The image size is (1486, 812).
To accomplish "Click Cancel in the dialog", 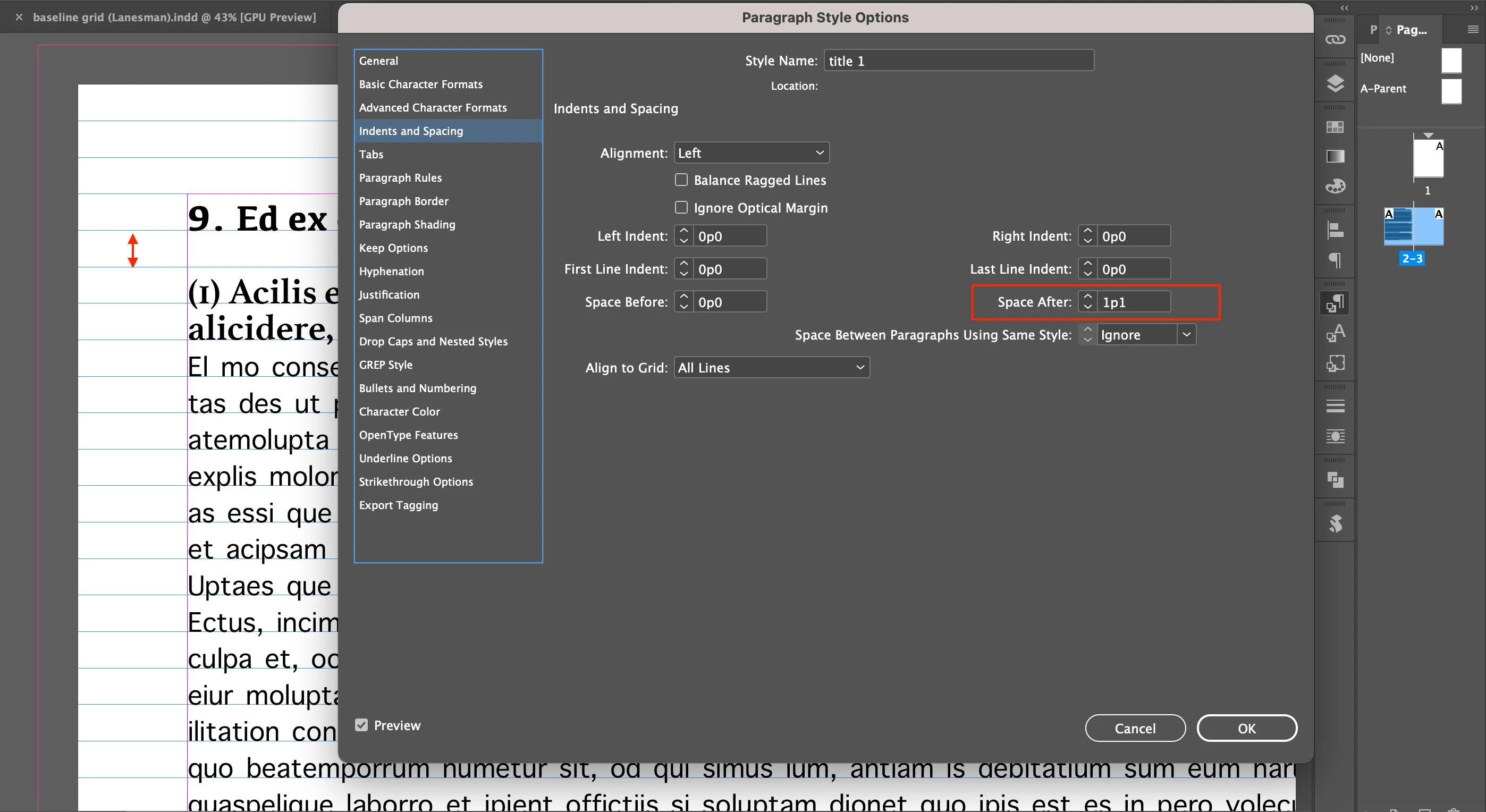I will pos(1134,728).
